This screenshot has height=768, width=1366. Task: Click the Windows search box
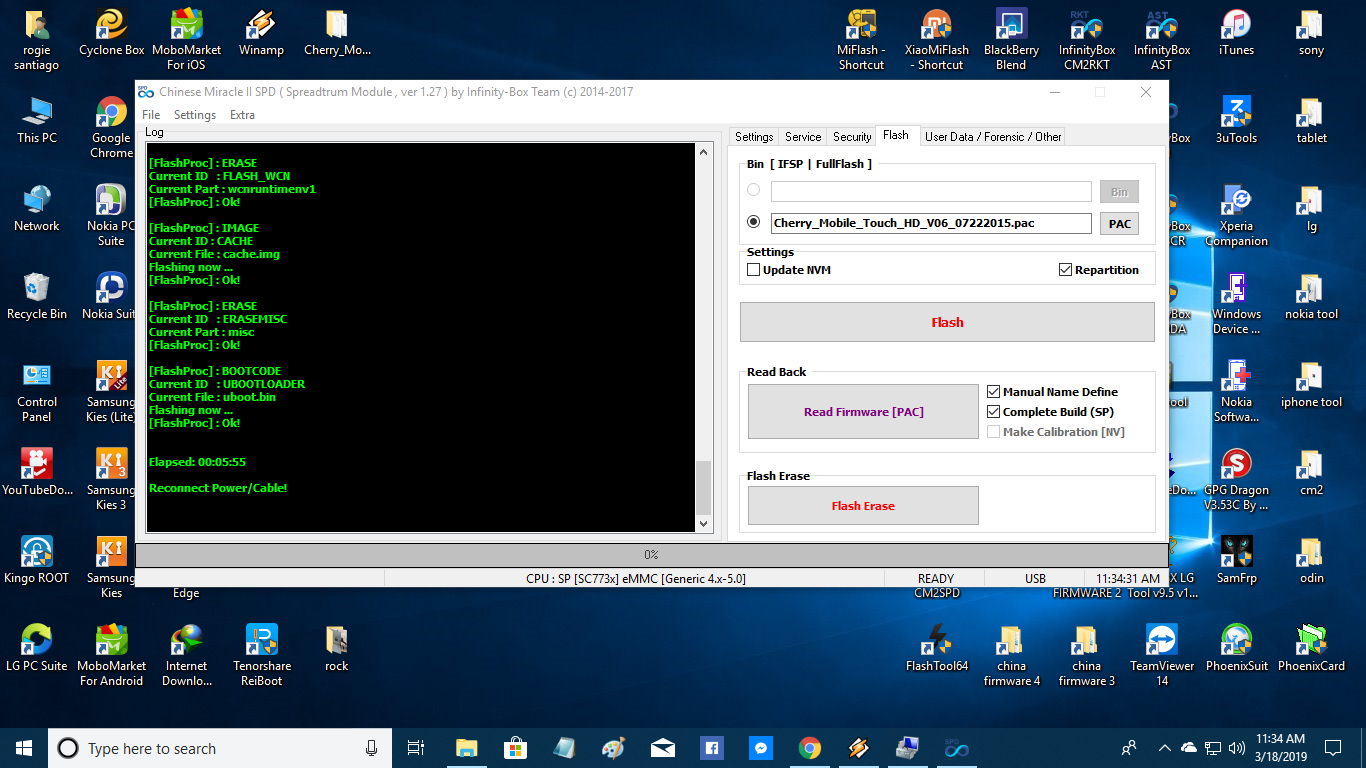click(x=218, y=748)
